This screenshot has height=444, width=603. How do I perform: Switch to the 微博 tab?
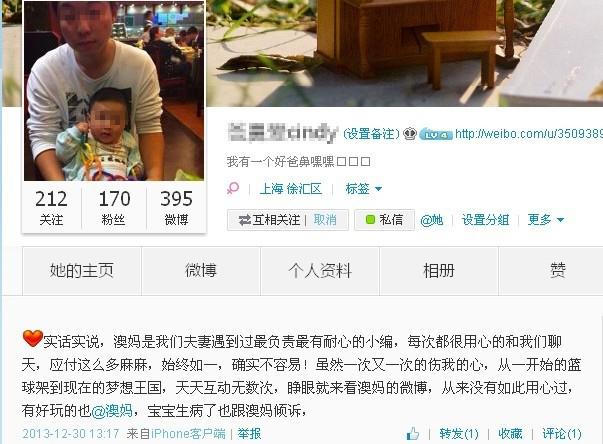point(201,271)
